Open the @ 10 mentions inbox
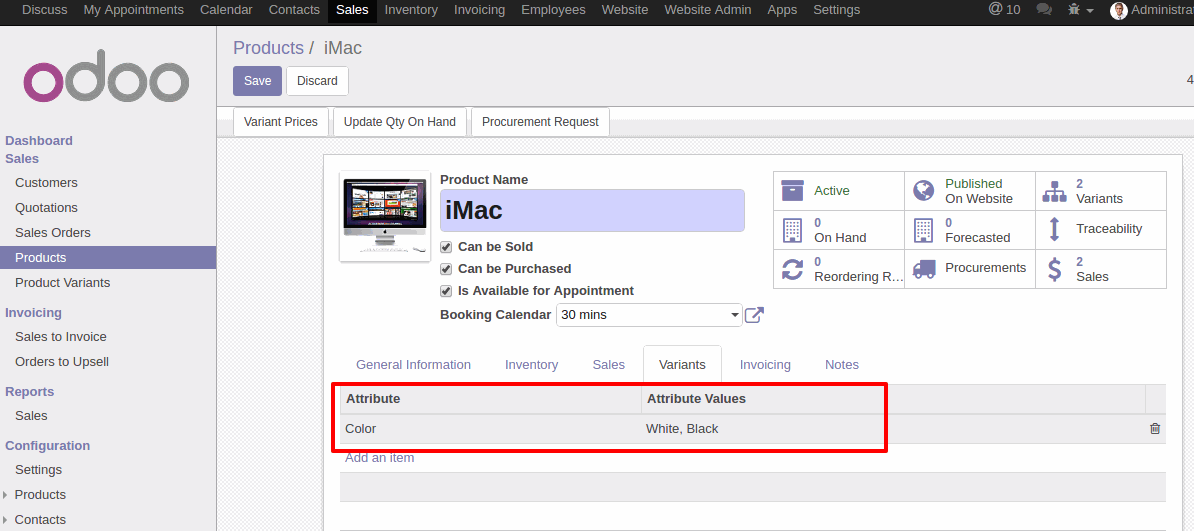The width and height of the screenshot is (1194, 531). pyautogui.click(x=1004, y=10)
